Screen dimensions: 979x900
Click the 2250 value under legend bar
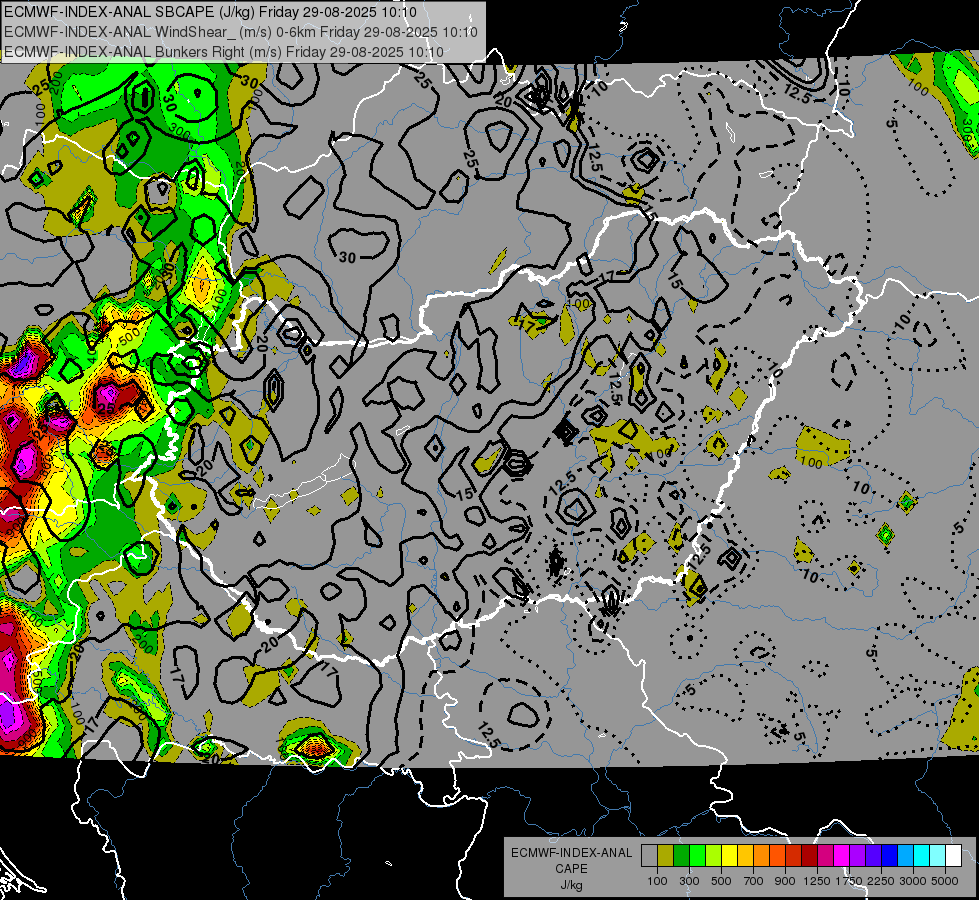[880, 881]
